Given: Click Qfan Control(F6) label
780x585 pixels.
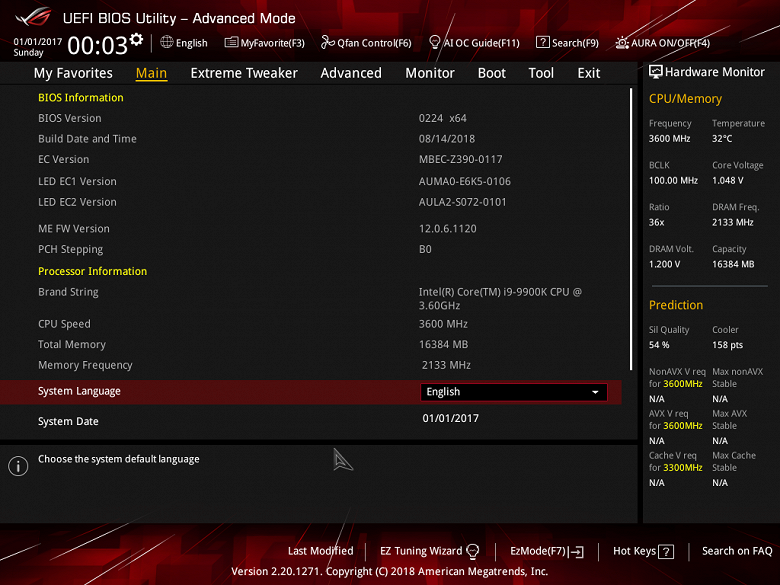Looking at the screenshot, I should tap(374, 43).
